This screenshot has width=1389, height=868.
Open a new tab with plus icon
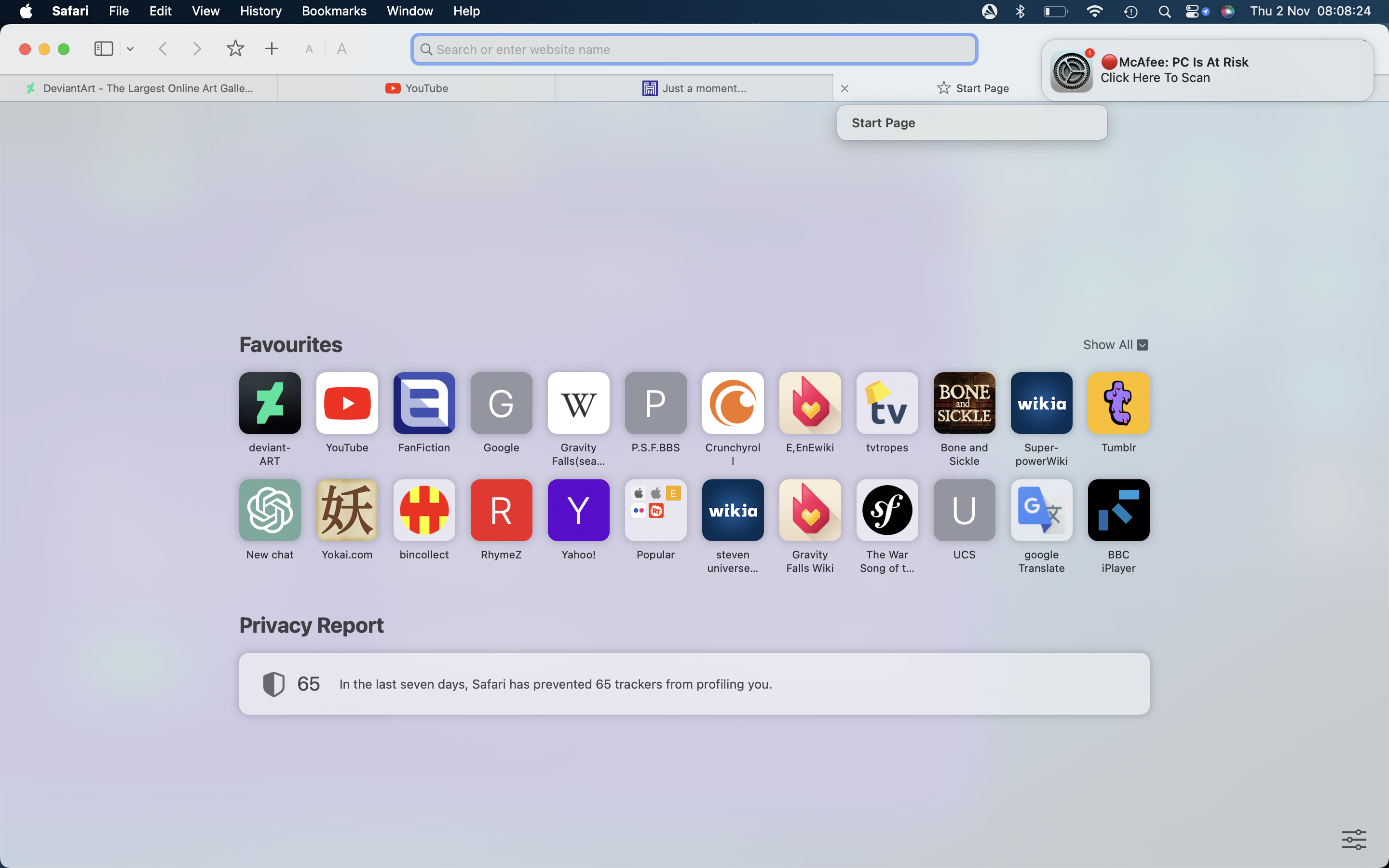coord(272,49)
